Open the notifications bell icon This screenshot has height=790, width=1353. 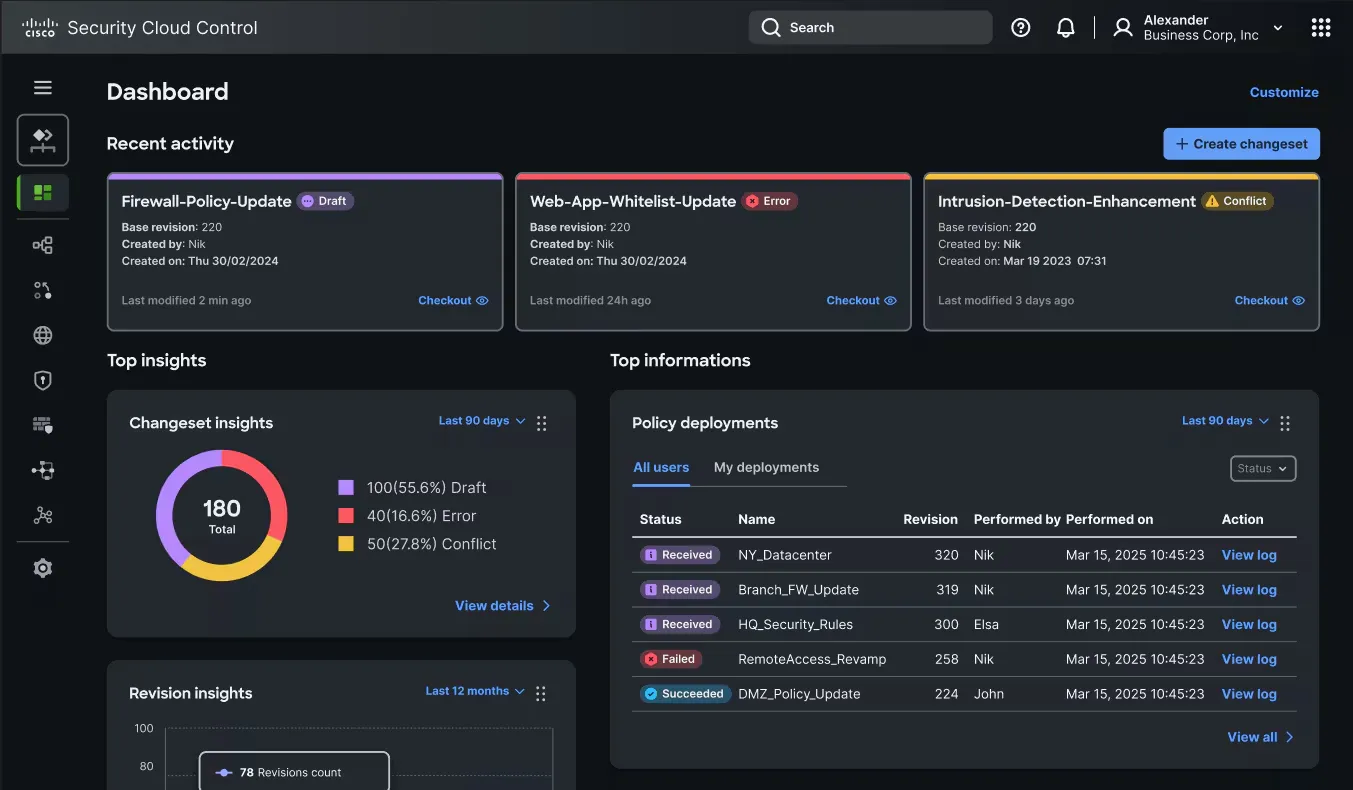[1065, 27]
